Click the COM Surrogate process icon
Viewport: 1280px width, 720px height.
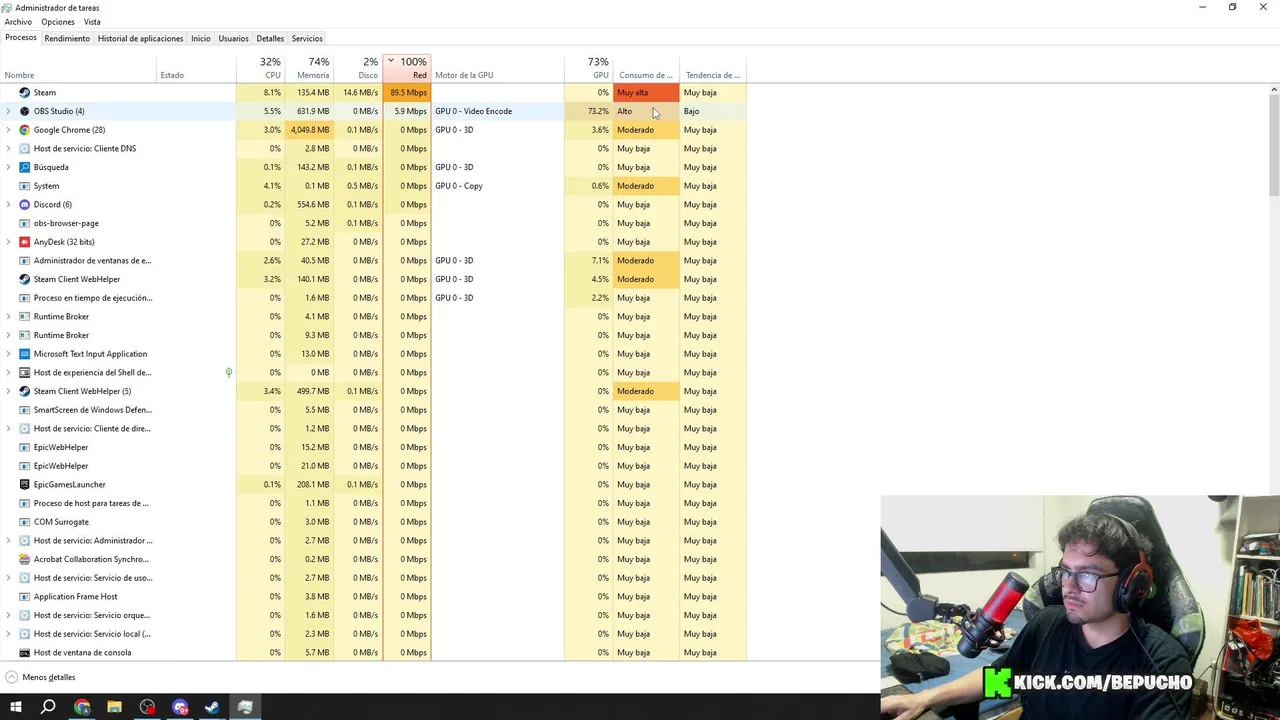[x=25, y=522]
